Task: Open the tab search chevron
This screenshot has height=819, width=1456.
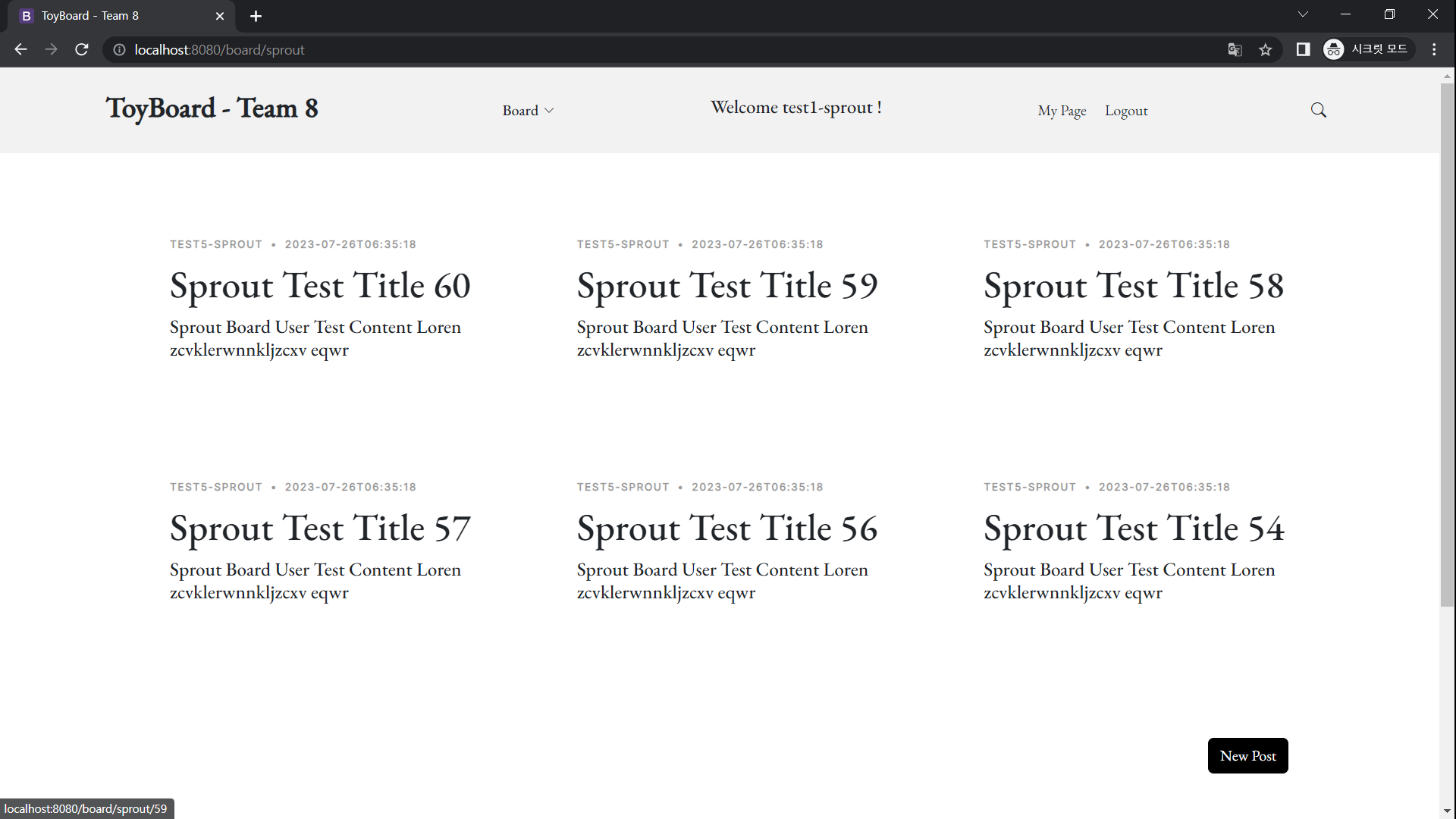Action: point(1302,14)
